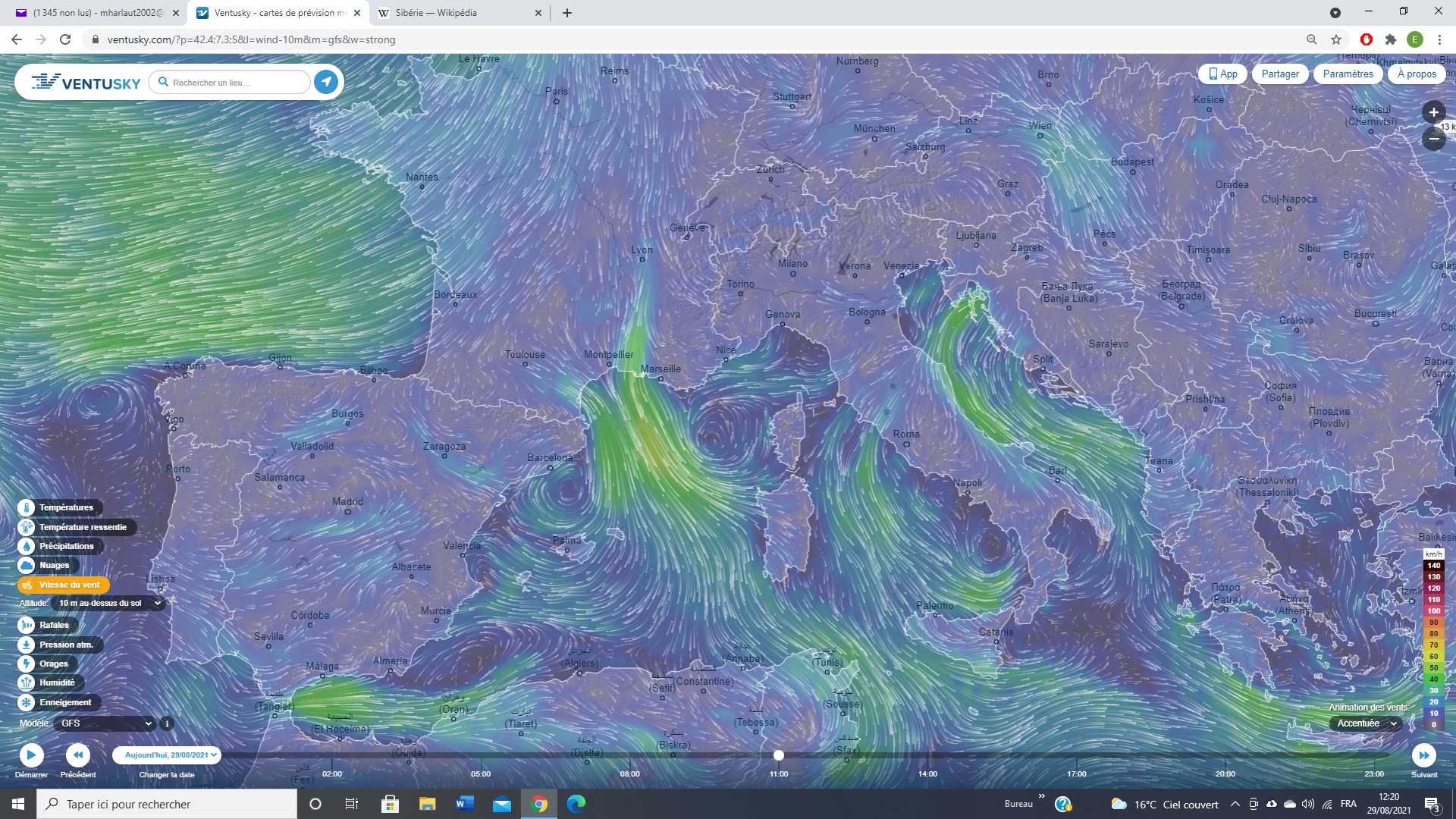The height and width of the screenshot is (819, 1456).
Task: Click the Précédent rewind icon
Action: click(78, 755)
